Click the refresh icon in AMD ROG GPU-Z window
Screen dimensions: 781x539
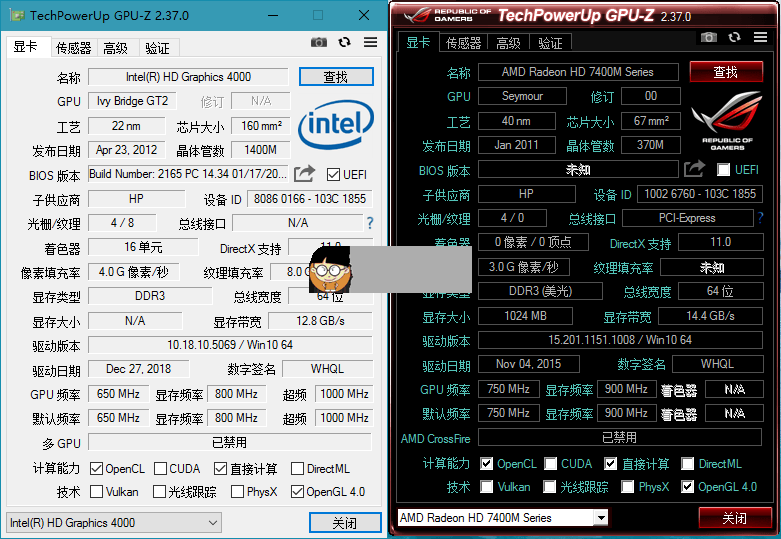(734, 37)
